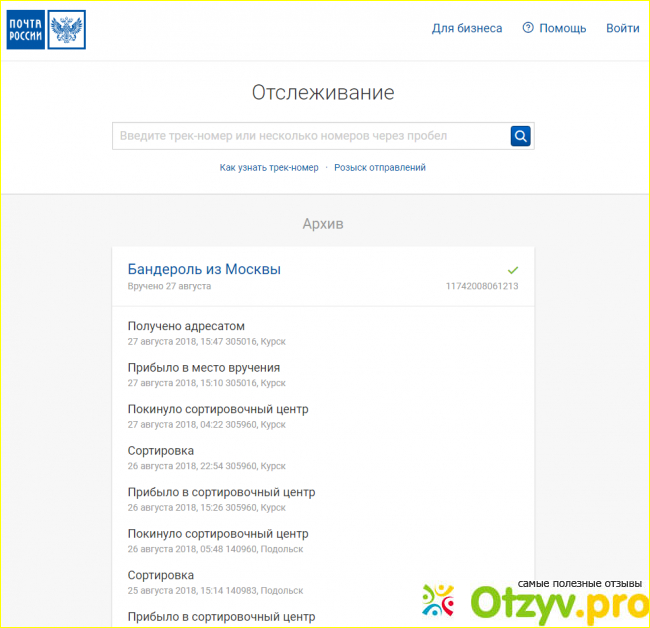Image resolution: width=650 pixels, height=628 pixels.
Task: Open the Для бизнеса section
Action: (x=467, y=28)
